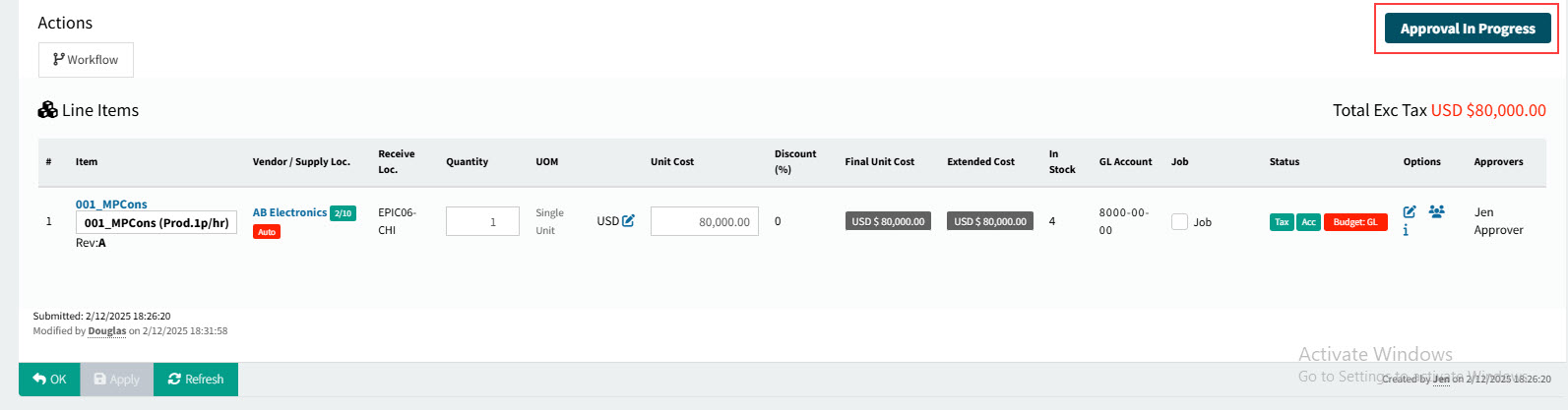The width and height of the screenshot is (1568, 410).
Task: Click the red Auto vendor badge
Action: click(267, 232)
